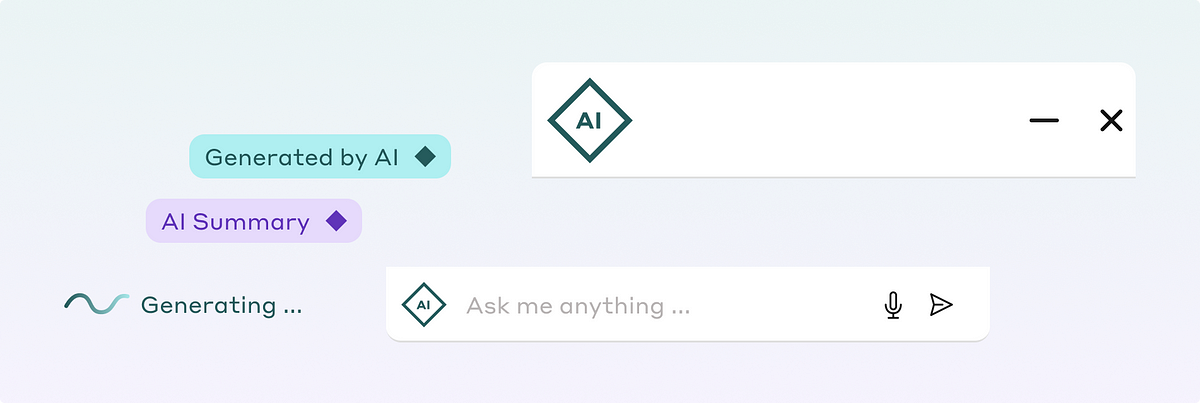The width and height of the screenshot is (1200, 403).
Task: Click the small AI diamond logo in ask bar
Action: [423, 305]
